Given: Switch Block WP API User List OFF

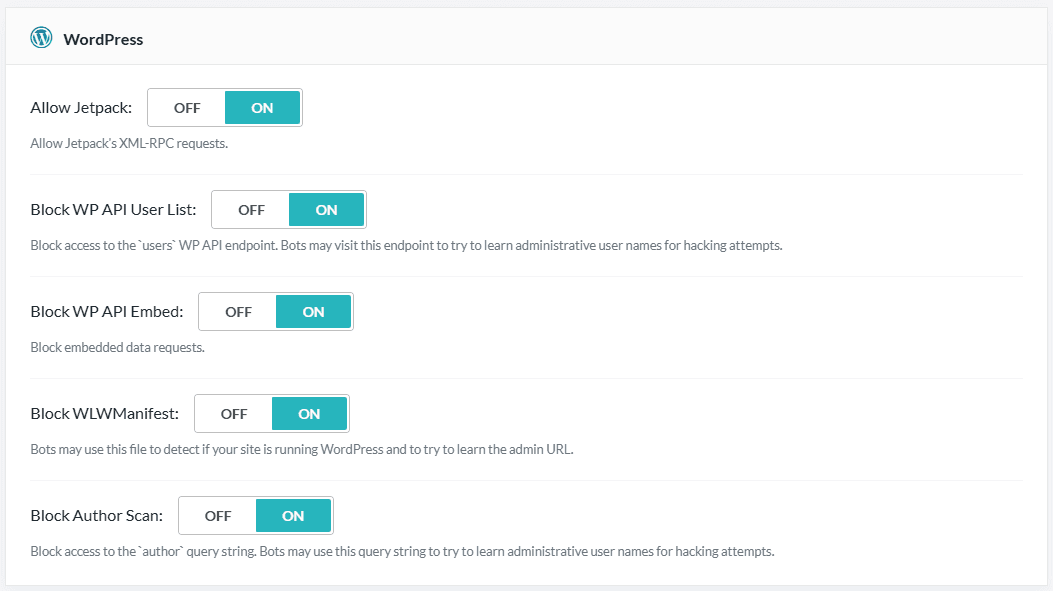Looking at the screenshot, I should point(251,210).
